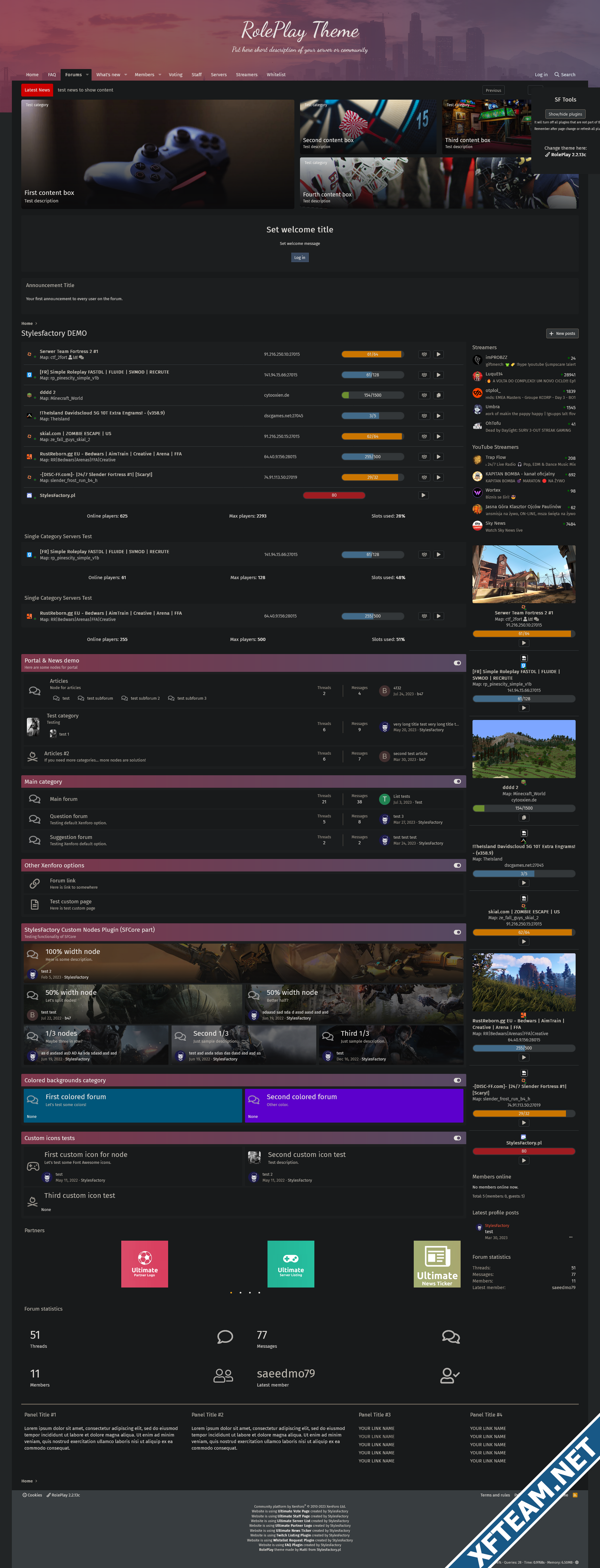The image size is (600, 1568).
Task: Click the Terms and rules footer link
Action: tap(495, 1495)
